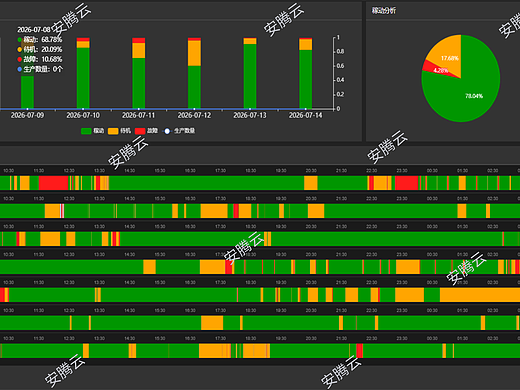Click orange segment of 2026-07-14 bar
Viewport: 520px width, 390px height.
(306, 45)
